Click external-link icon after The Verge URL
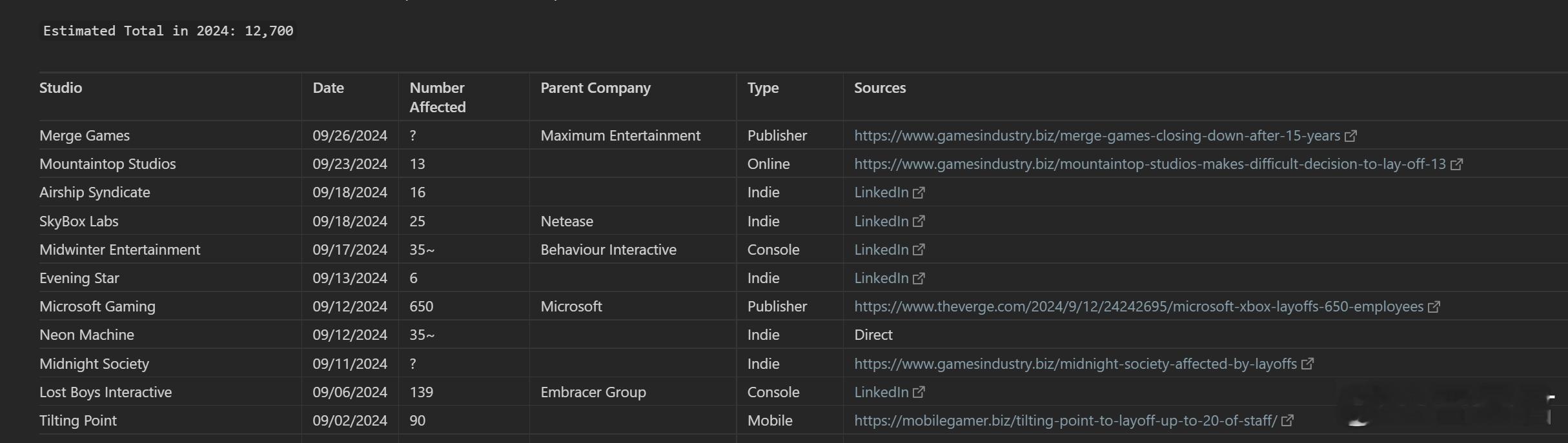 (x=1434, y=307)
